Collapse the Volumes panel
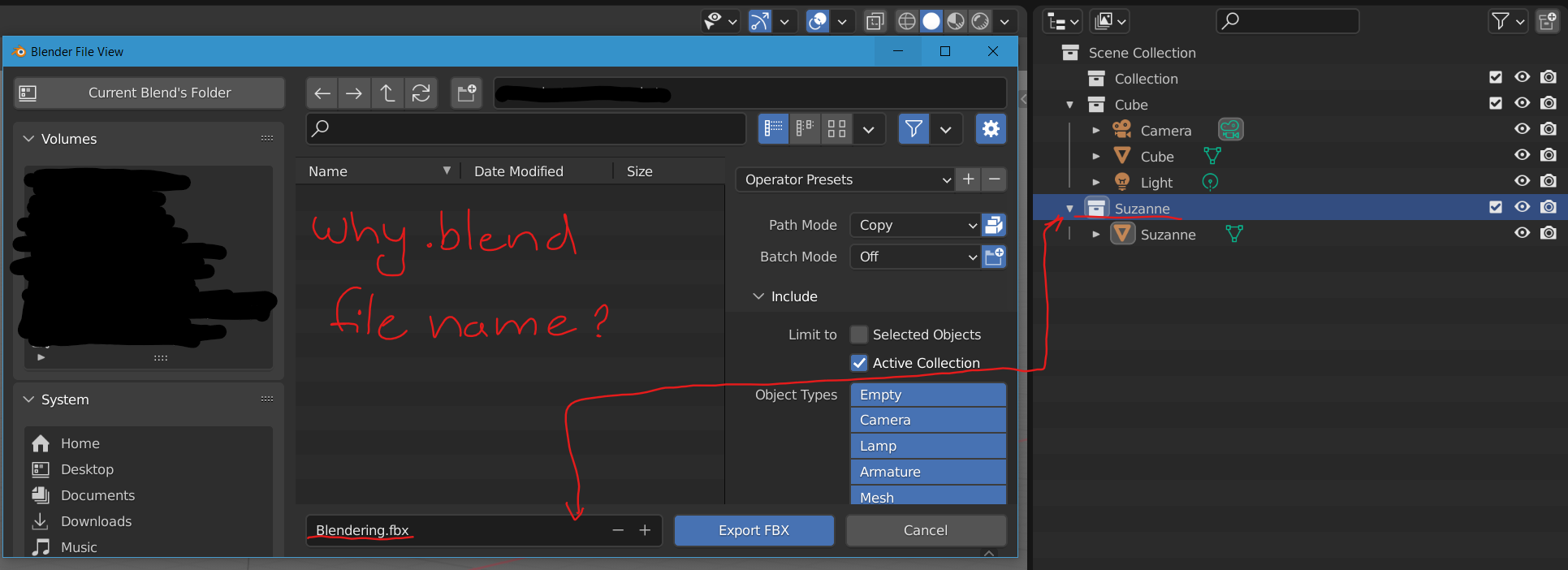The image size is (1568, 570). click(28, 139)
